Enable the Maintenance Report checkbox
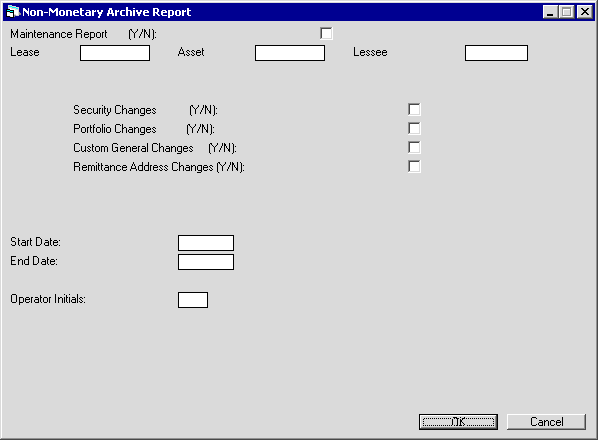This screenshot has height=440, width=598. click(x=326, y=34)
